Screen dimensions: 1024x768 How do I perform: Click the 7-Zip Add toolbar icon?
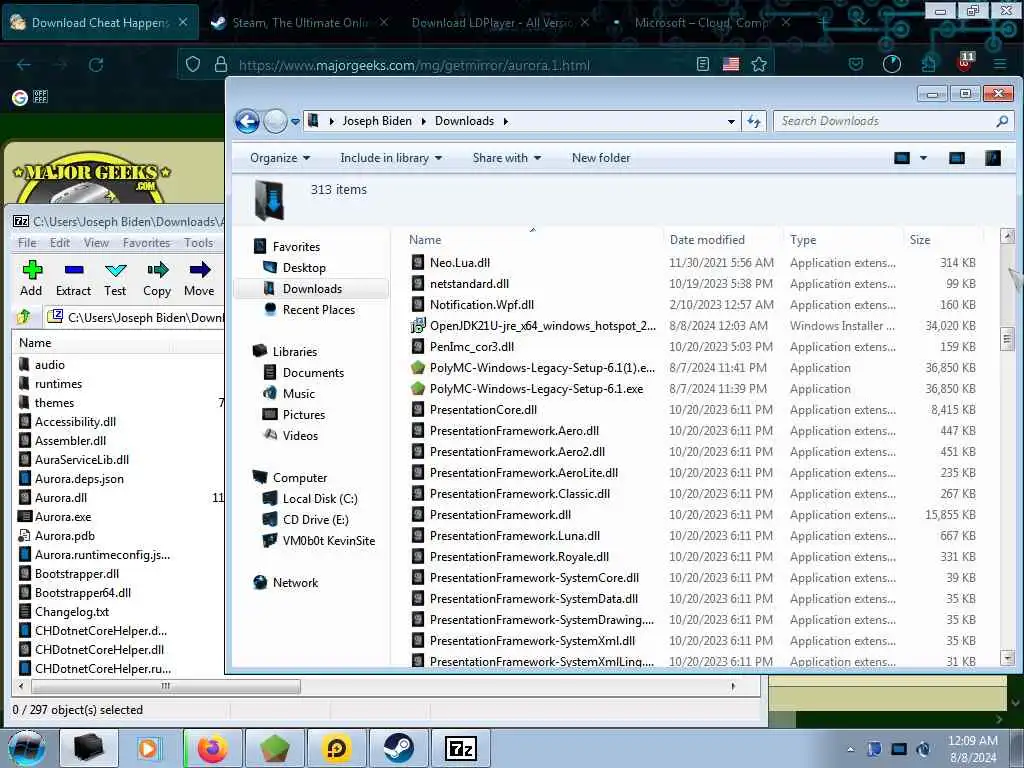coord(31,278)
